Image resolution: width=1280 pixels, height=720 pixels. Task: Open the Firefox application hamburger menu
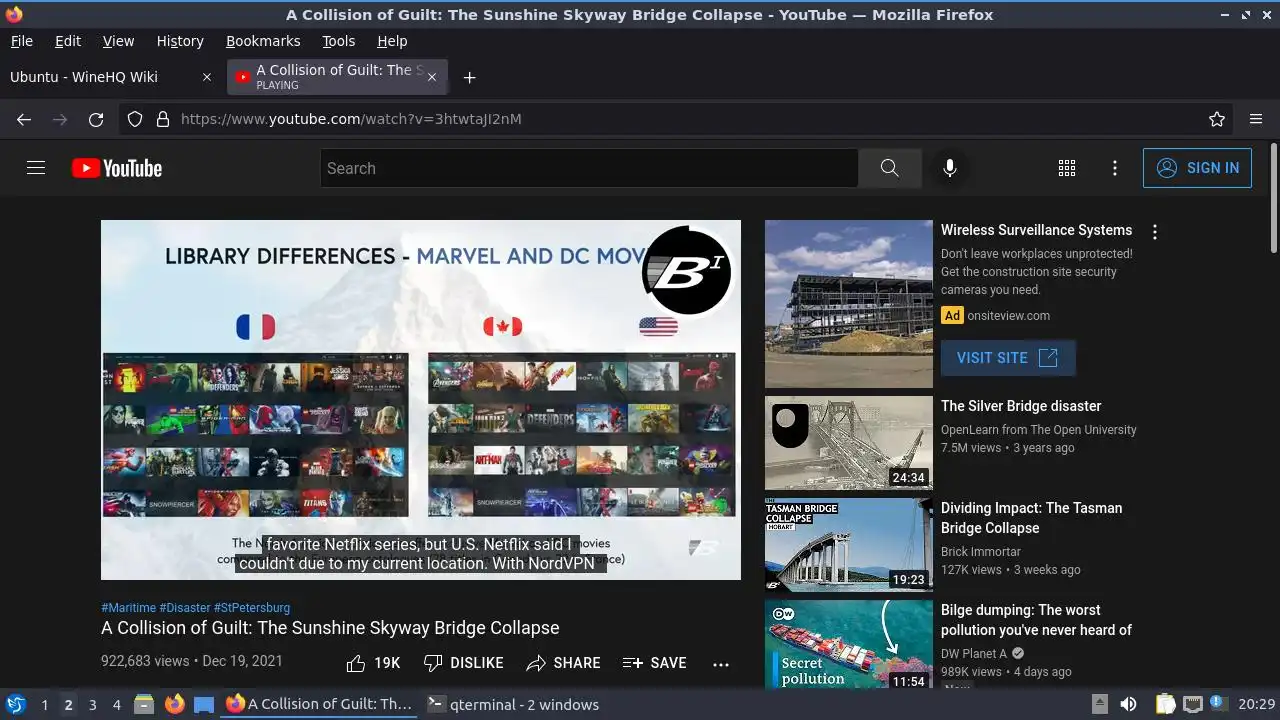pos(1256,119)
